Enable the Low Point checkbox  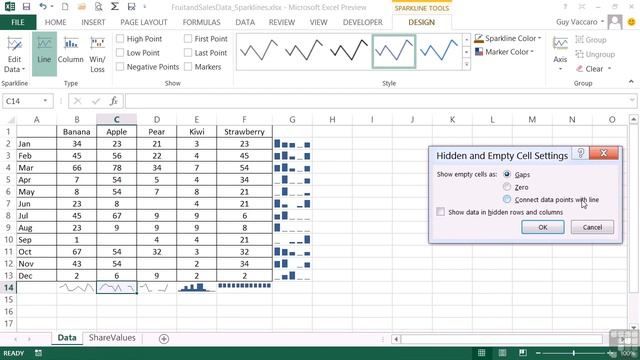[120, 53]
